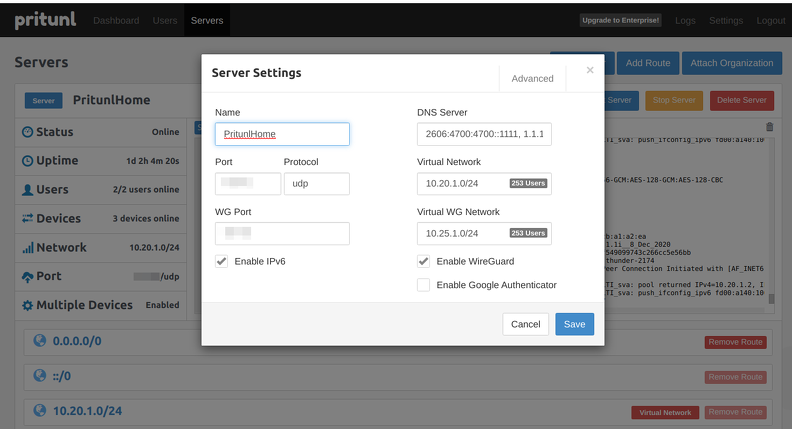This screenshot has height=429, width=792.
Task: Remove the 10.20.1.0/24 route
Action: click(735, 412)
